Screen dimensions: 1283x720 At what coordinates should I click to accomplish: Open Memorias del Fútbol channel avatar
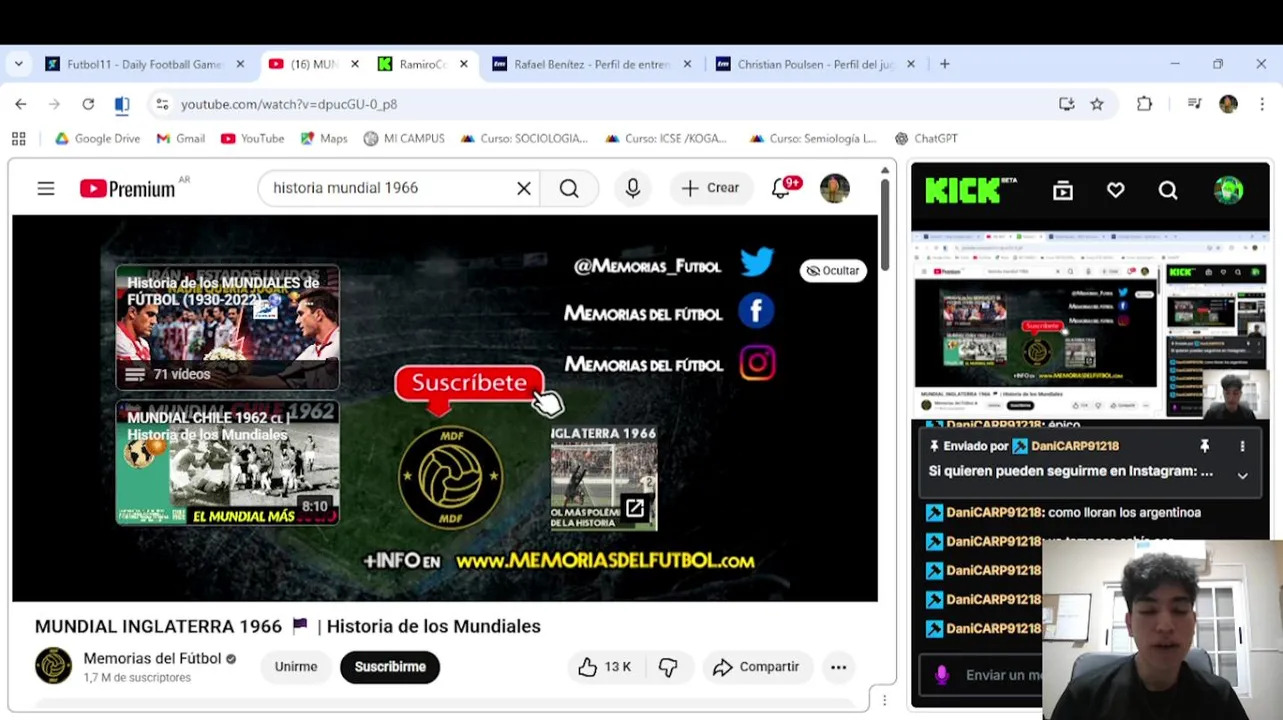click(x=54, y=666)
